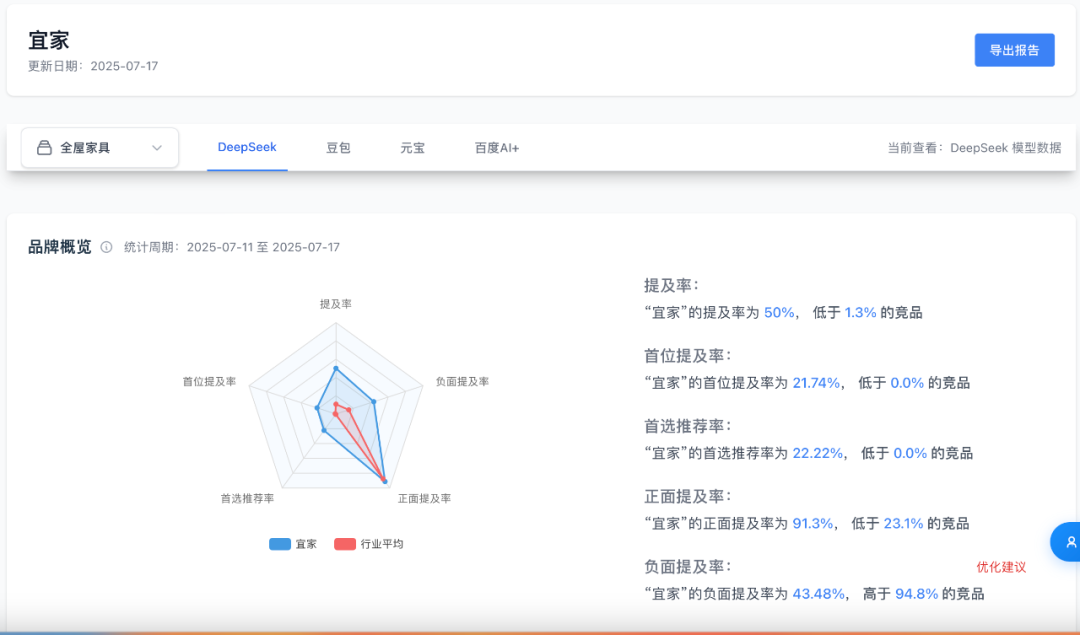Screen dimensions: 1080x635
Task: Click the 更新日期：2025-07-17 text
Action: click(93, 66)
